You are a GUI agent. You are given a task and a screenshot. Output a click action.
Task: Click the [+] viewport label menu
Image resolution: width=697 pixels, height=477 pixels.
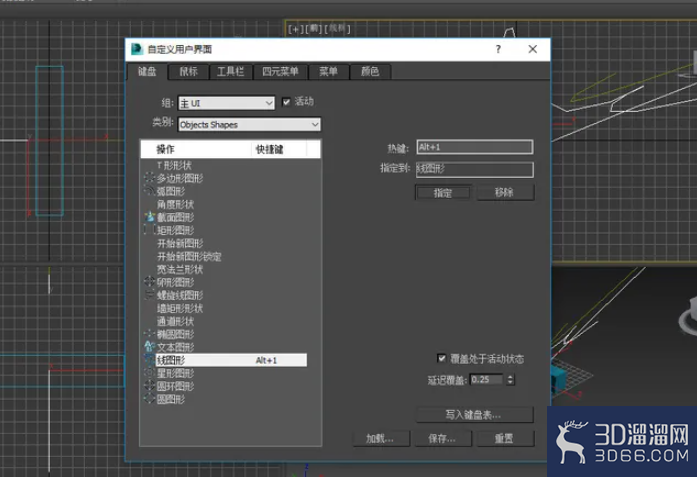pyautogui.click(x=295, y=29)
